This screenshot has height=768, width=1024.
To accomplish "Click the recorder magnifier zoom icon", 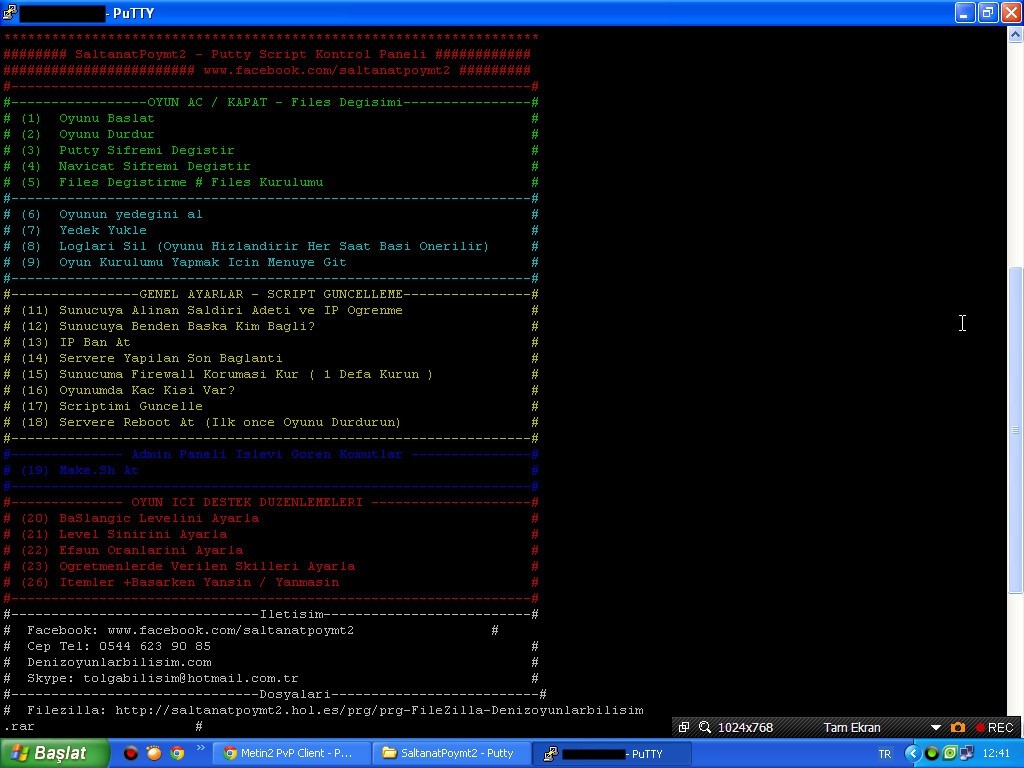I will click(x=705, y=728).
